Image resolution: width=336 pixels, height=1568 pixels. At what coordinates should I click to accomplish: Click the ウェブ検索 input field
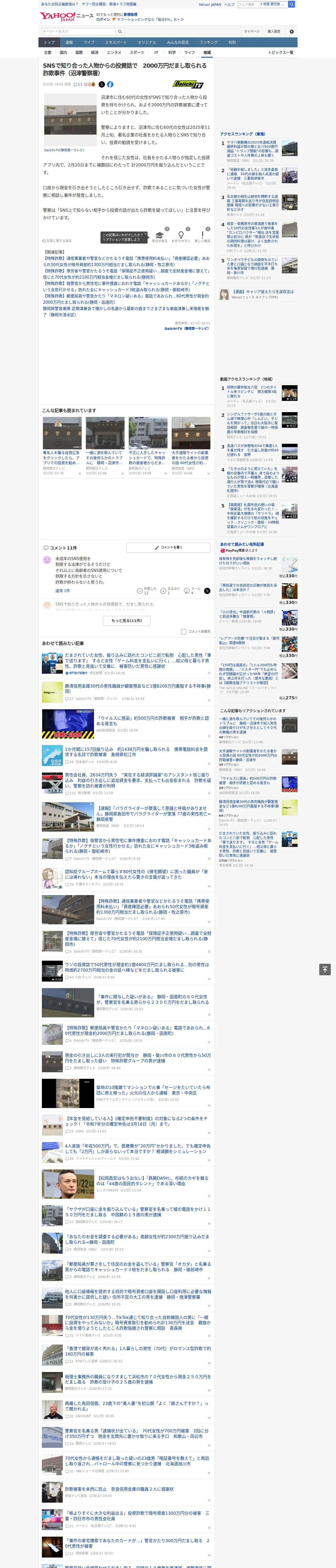tap(248, 4)
